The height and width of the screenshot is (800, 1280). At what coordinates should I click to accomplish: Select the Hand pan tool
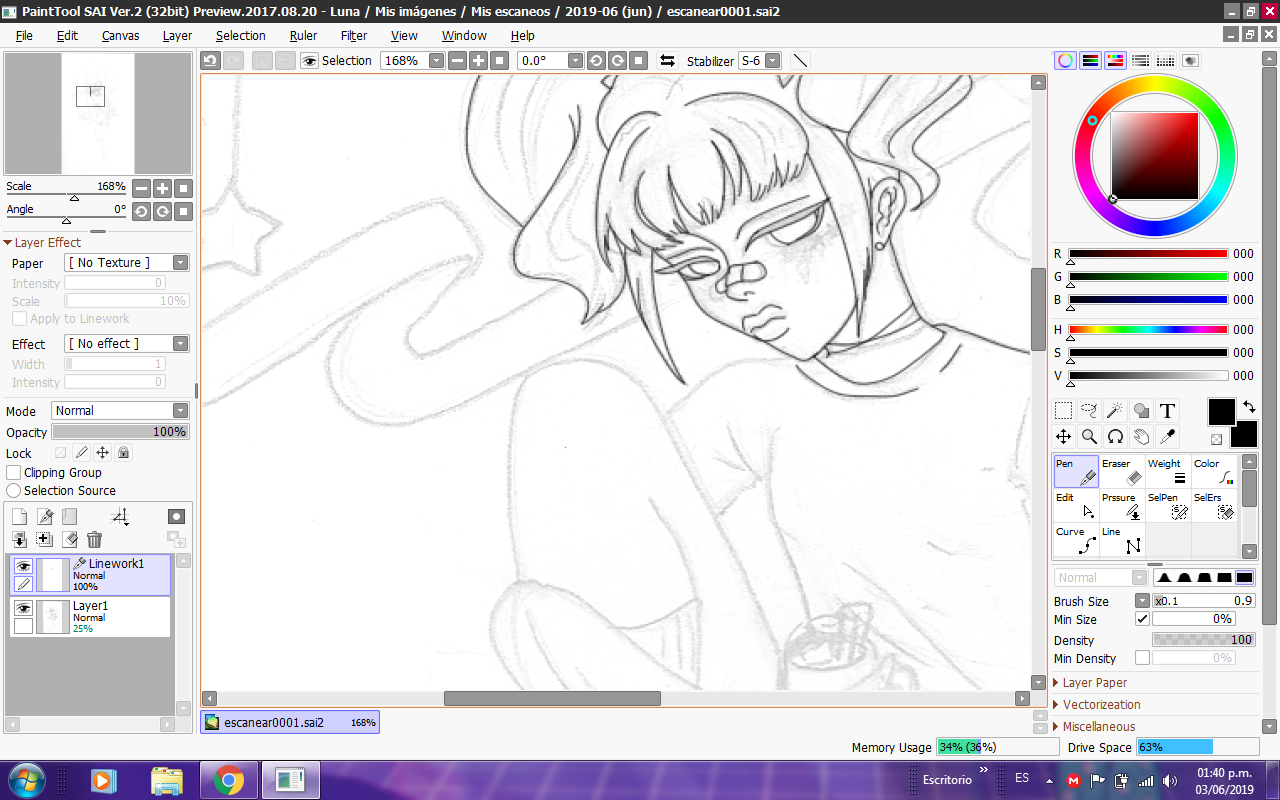pyautogui.click(x=1141, y=437)
